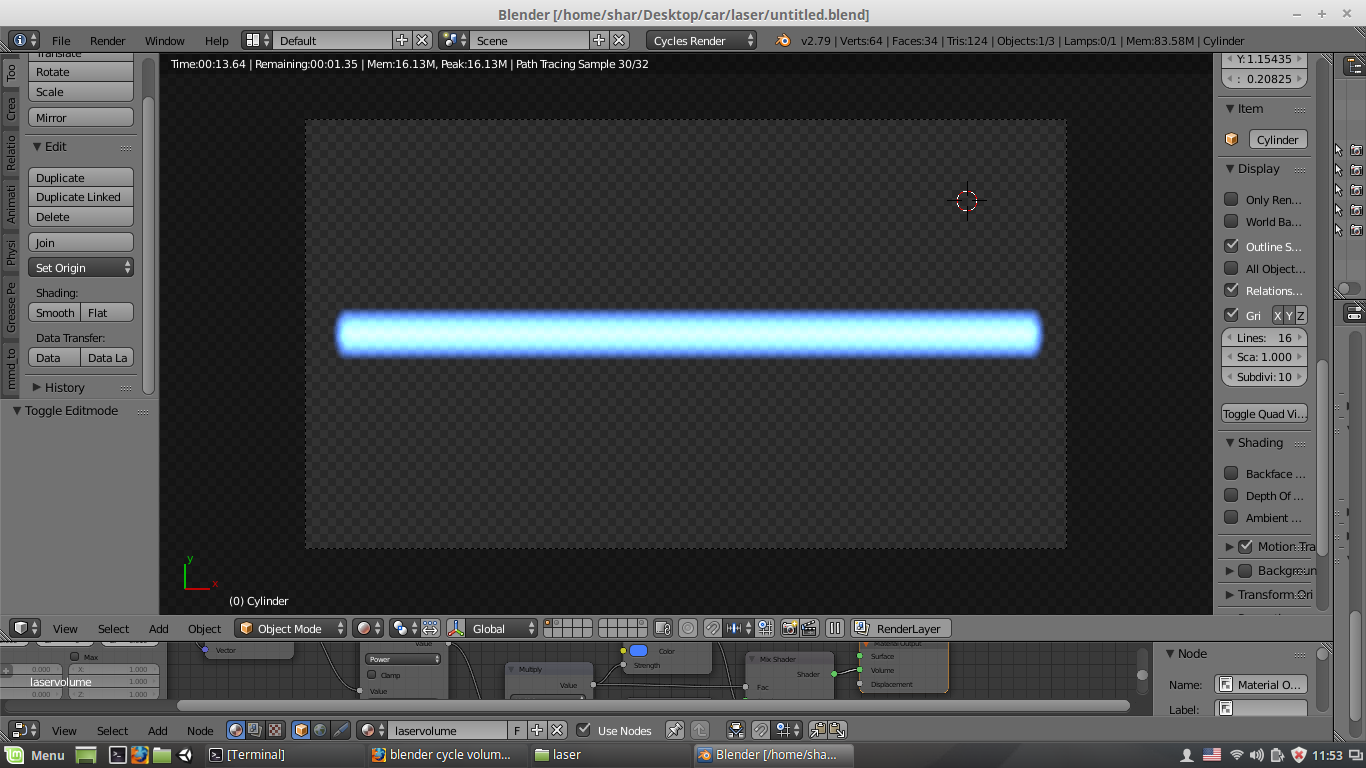This screenshot has width=1366, height=768.
Task: Click the copy nodes to clipboard icon
Action: point(817,730)
